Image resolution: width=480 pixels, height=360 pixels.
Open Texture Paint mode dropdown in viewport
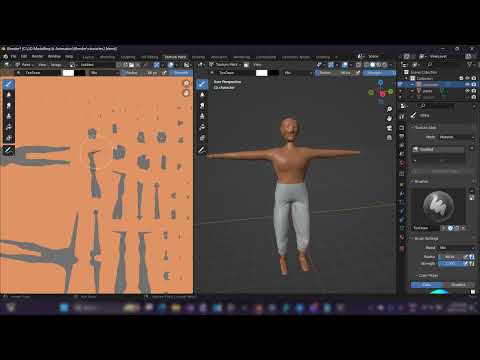225,65
